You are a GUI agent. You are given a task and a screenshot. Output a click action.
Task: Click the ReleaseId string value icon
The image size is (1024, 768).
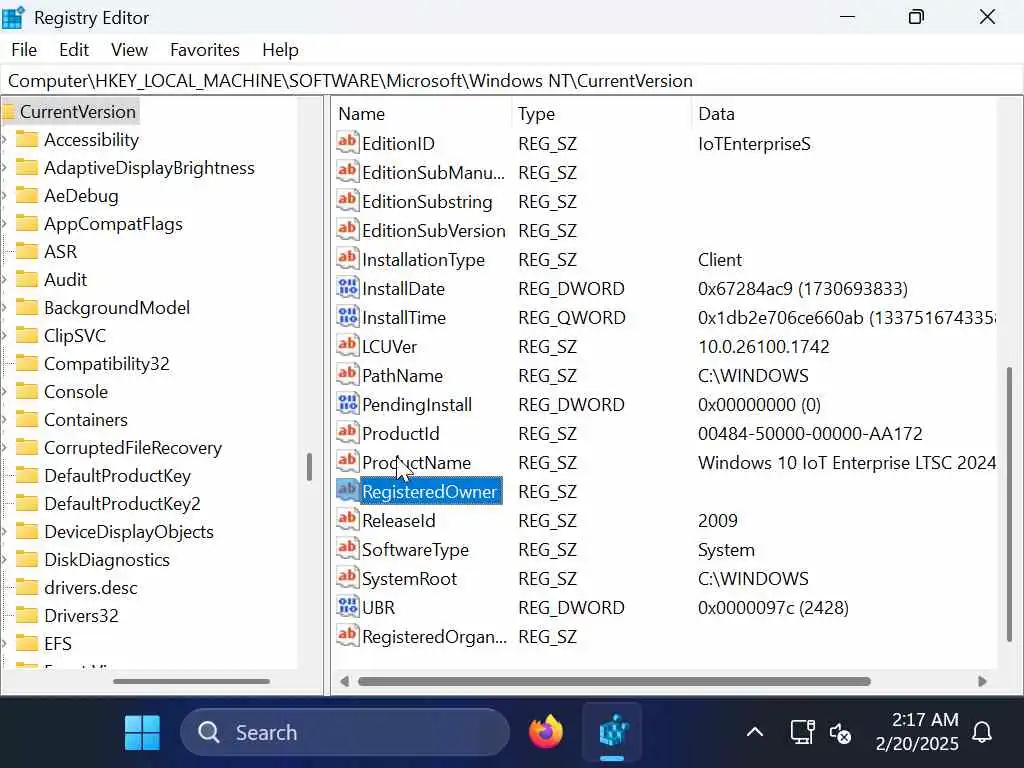click(347, 520)
